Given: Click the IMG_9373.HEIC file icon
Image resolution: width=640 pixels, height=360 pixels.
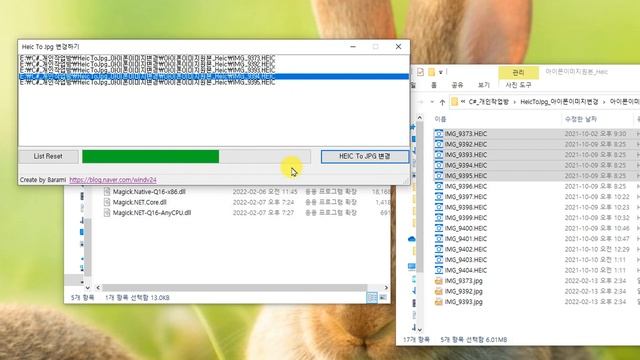Looking at the screenshot, I should (x=438, y=134).
